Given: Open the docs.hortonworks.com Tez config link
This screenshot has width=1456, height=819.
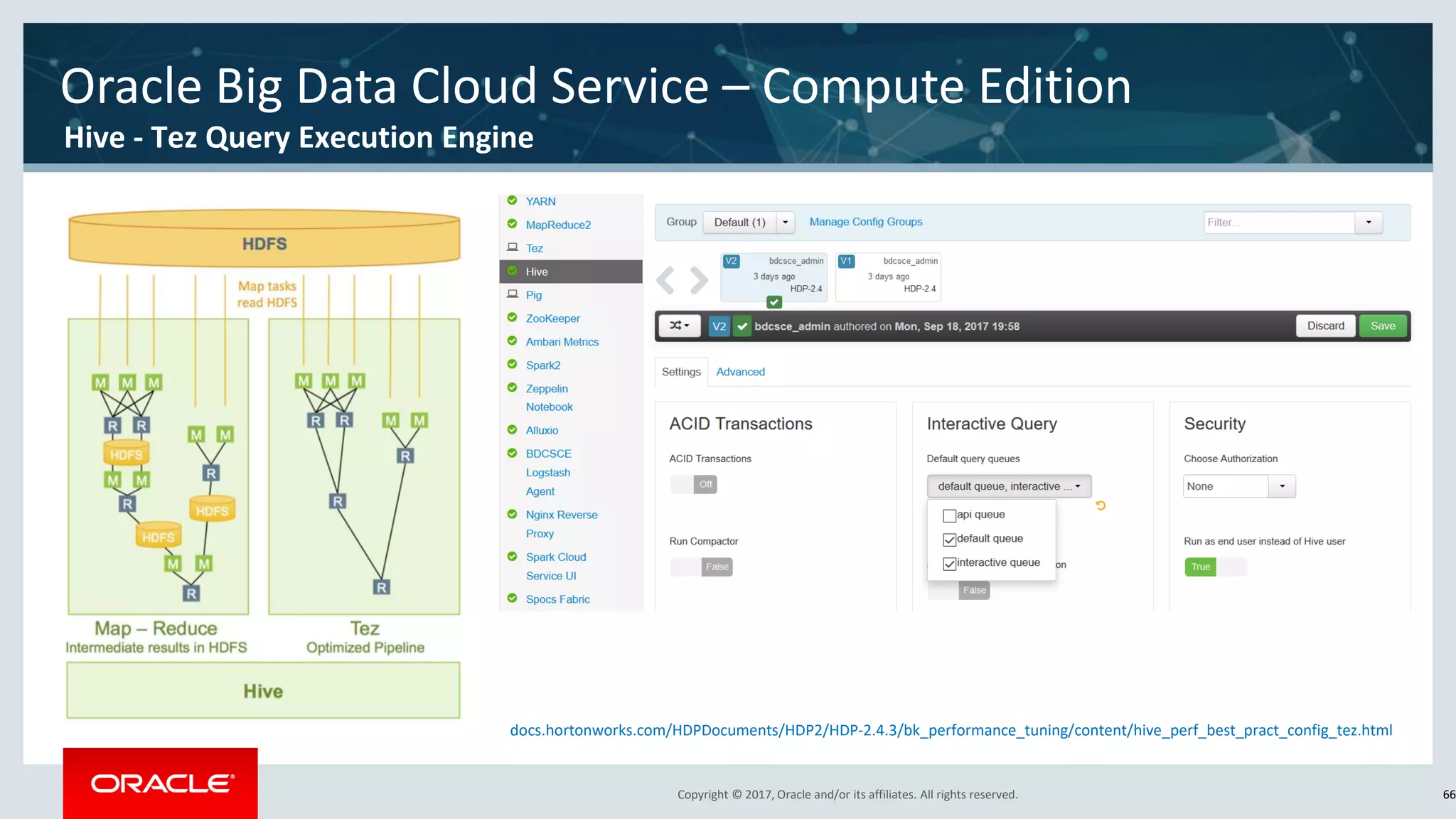Looking at the screenshot, I should click(951, 730).
